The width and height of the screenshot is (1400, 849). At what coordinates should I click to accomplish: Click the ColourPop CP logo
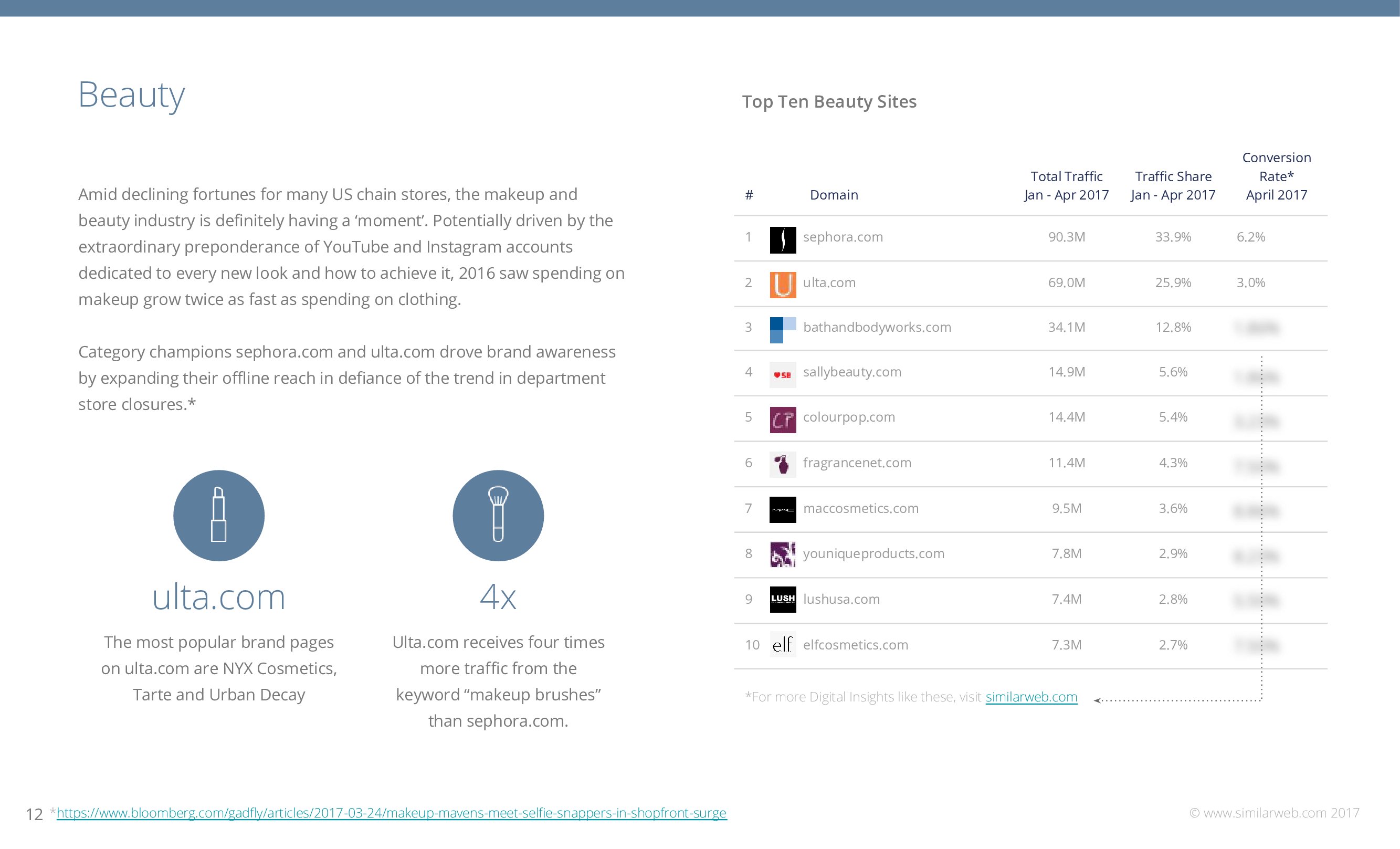[782, 420]
